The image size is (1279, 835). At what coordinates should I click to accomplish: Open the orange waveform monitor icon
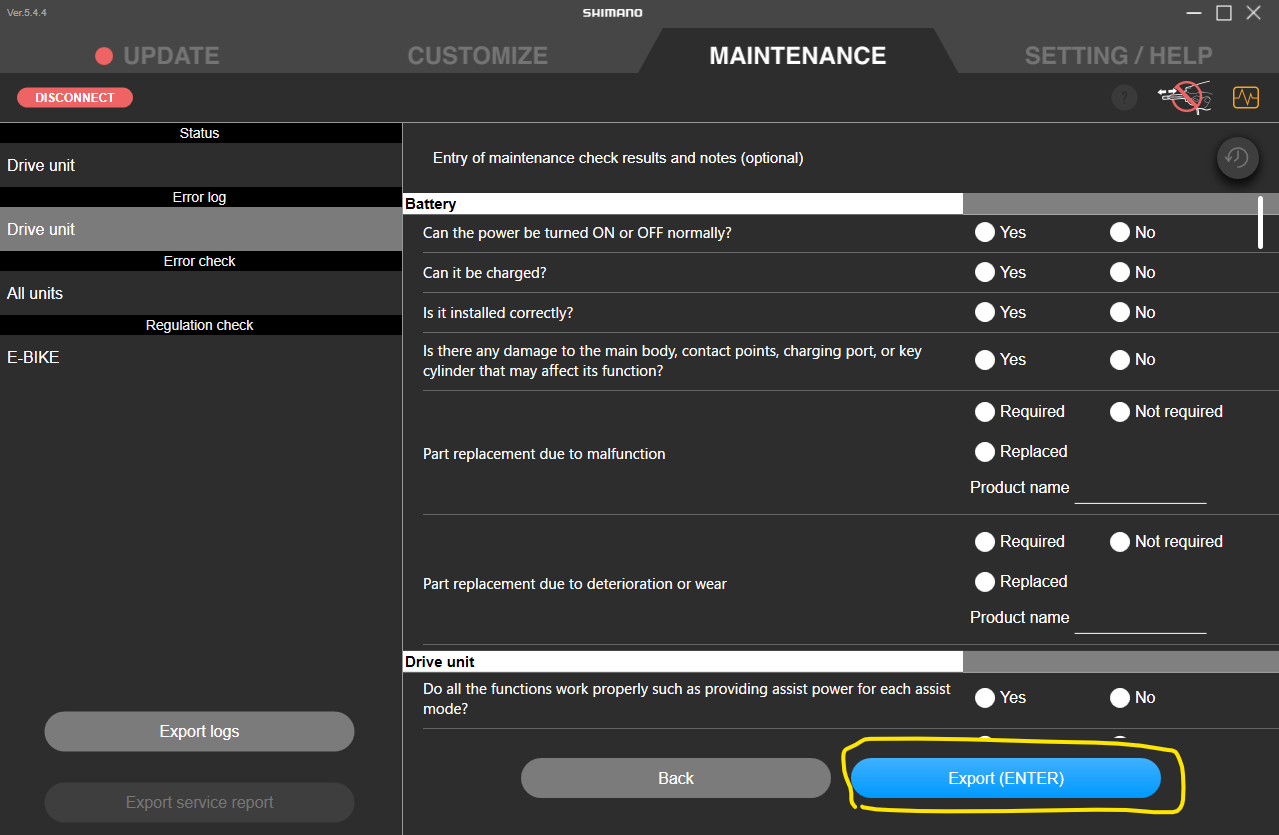[1245, 97]
